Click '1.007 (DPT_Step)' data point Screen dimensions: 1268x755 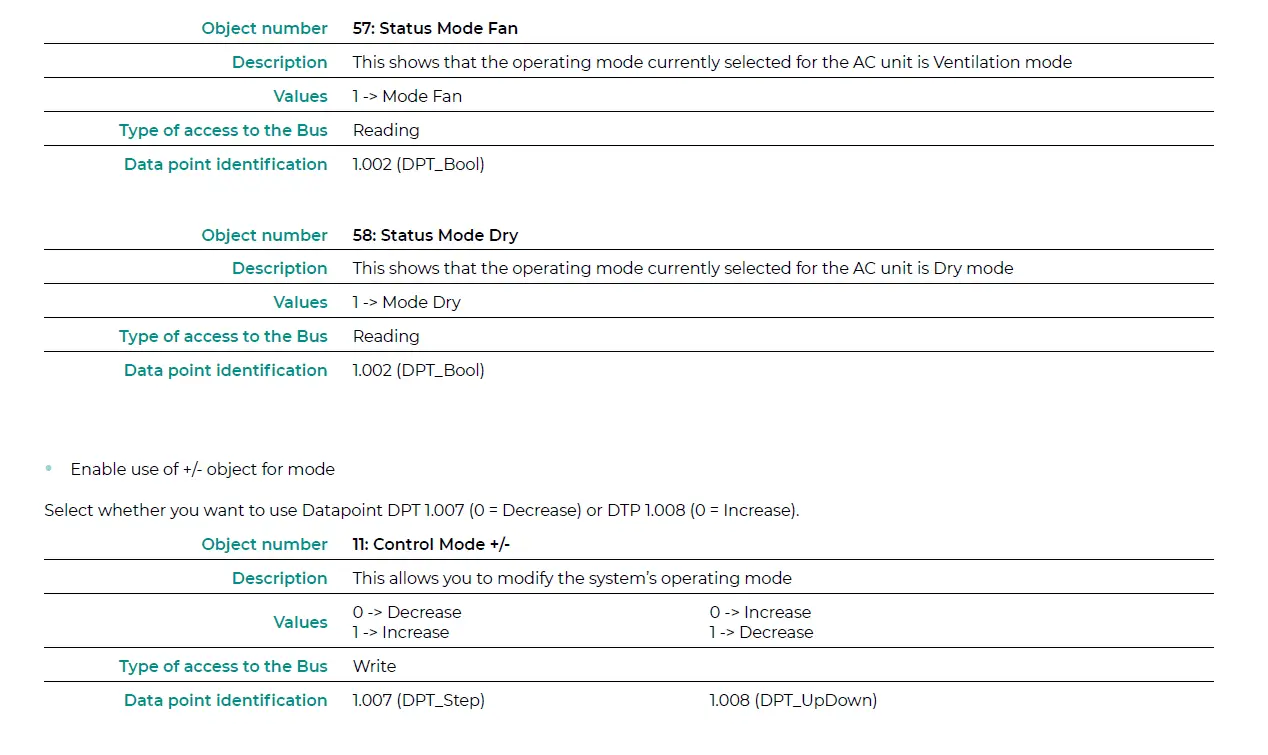tap(418, 700)
